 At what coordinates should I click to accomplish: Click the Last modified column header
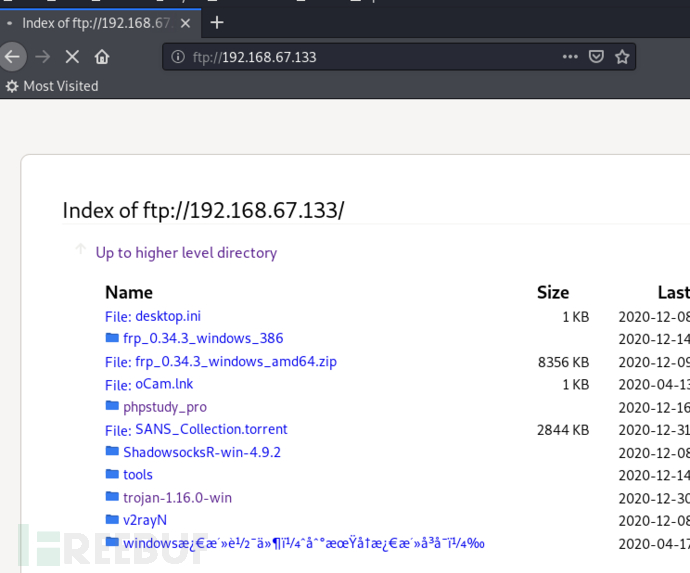point(674,292)
